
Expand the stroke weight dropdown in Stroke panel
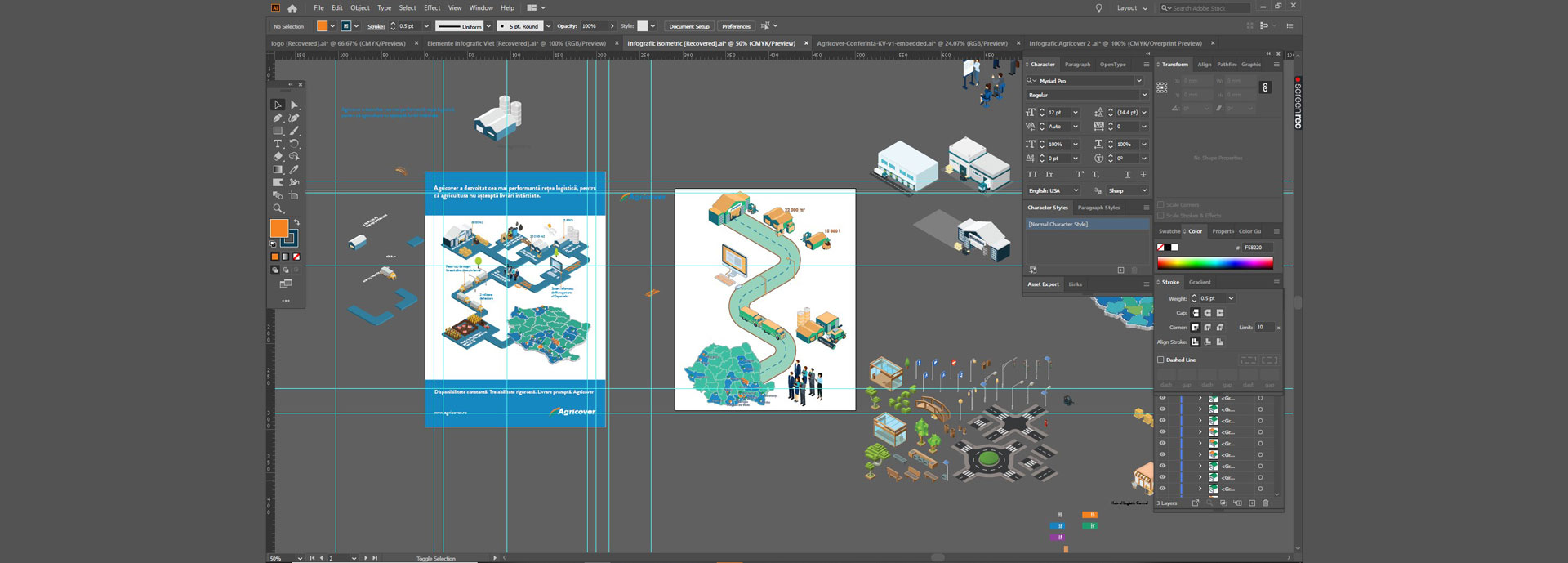coord(1231,298)
